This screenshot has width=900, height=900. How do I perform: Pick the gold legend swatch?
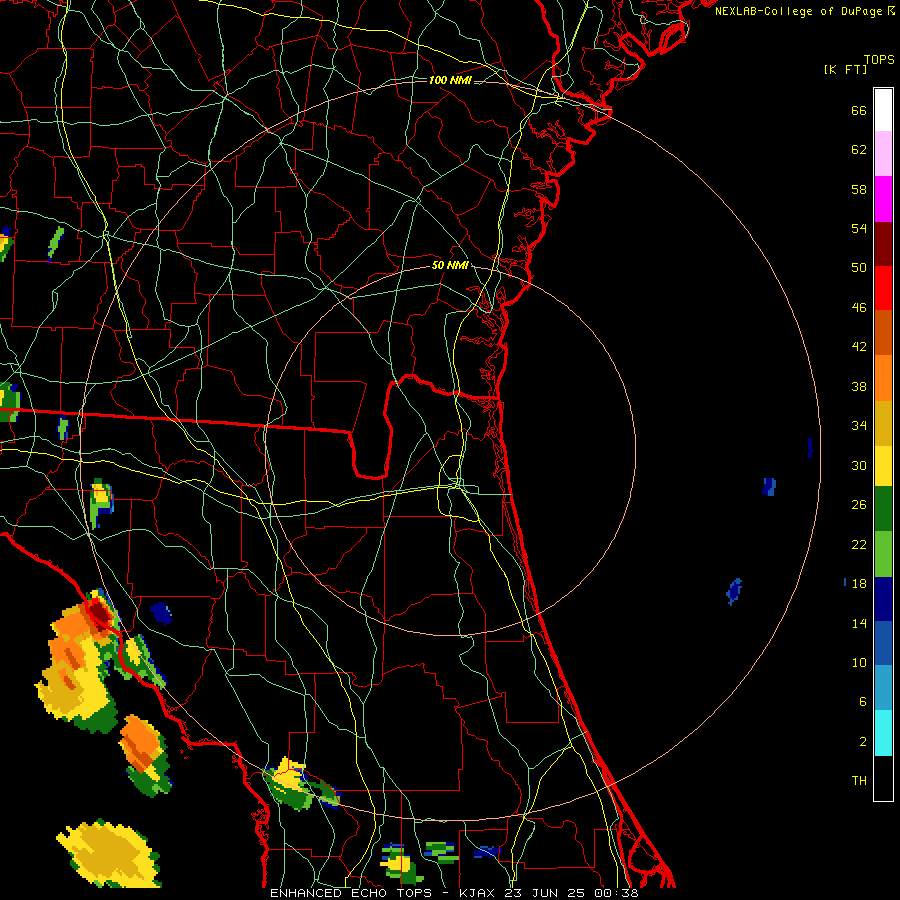point(883,423)
